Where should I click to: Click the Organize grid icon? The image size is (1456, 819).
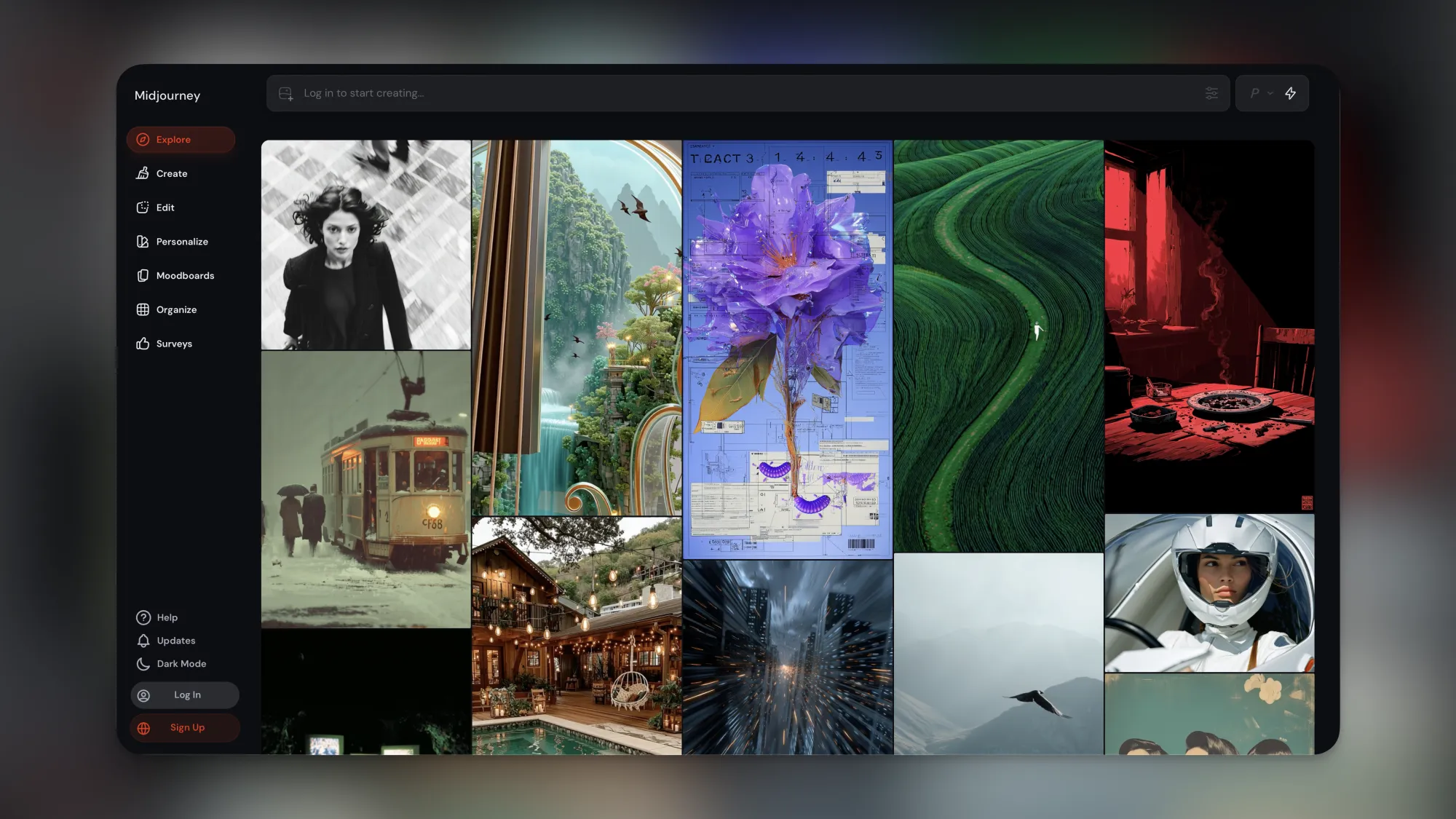pyautogui.click(x=143, y=309)
